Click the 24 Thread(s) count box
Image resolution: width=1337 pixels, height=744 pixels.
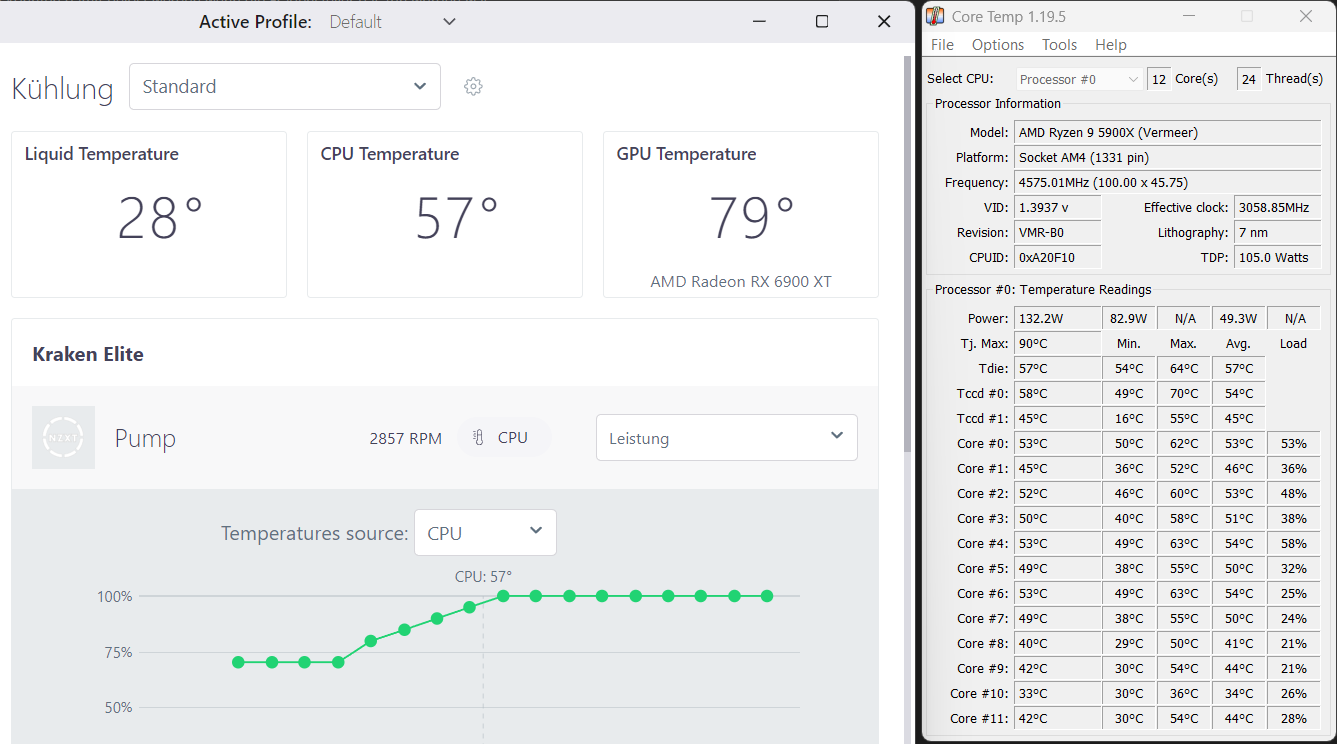[x=1249, y=79]
